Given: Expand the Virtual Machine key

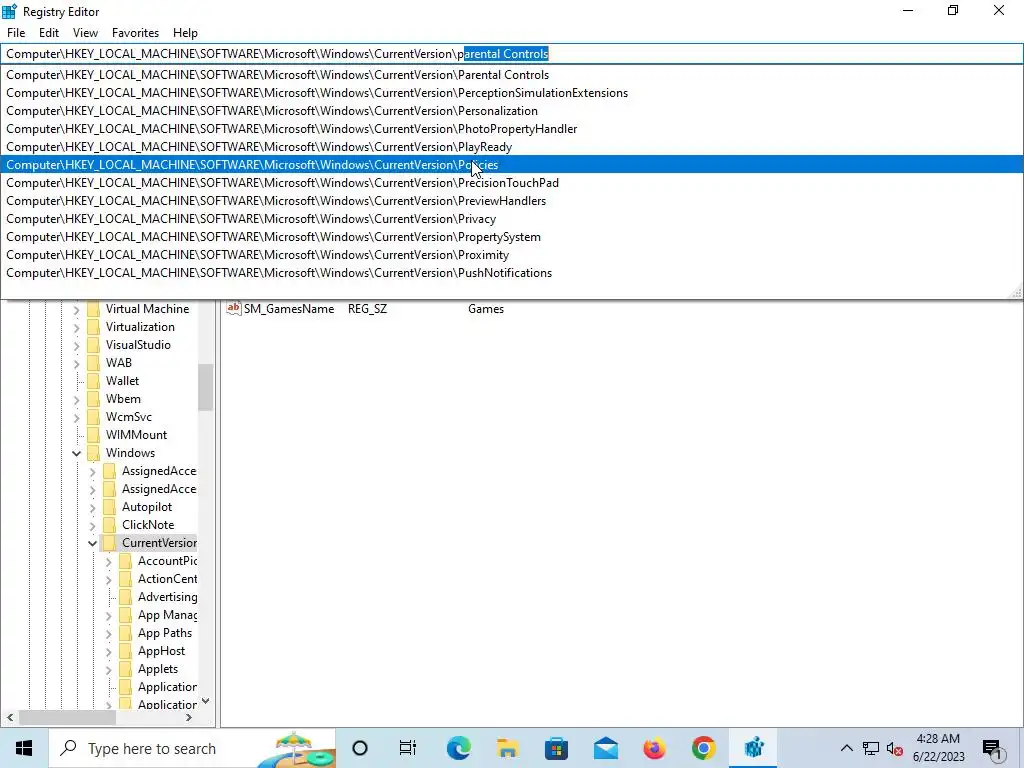Looking at the screenshot, I should [x=76, y=310].
